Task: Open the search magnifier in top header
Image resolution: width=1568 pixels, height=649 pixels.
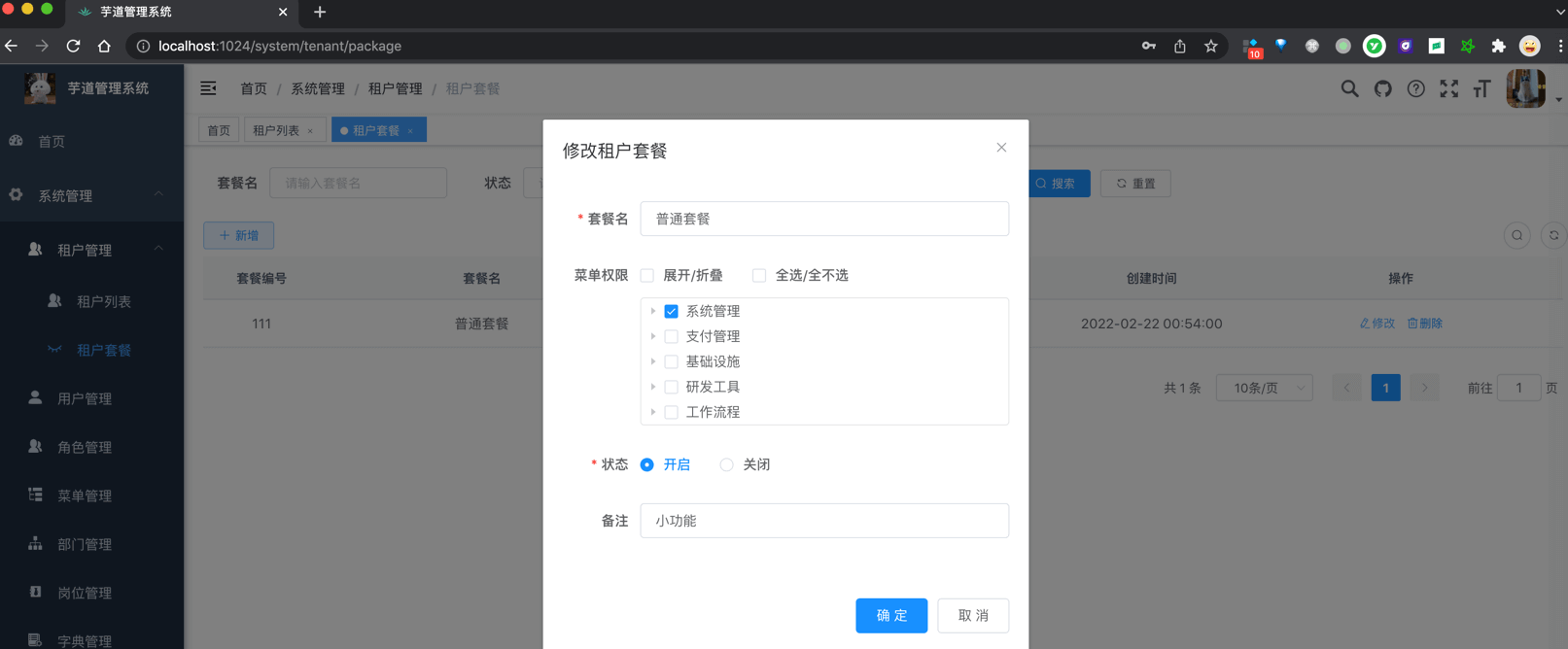Action: (1349, 89)
